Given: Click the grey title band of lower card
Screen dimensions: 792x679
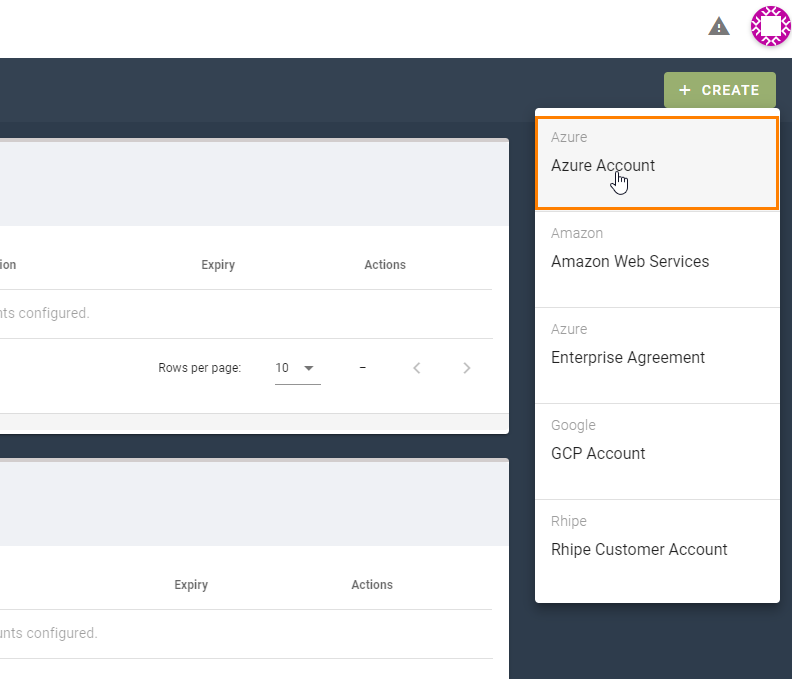Looking at the screenshot, I should [x=250, y=504].
